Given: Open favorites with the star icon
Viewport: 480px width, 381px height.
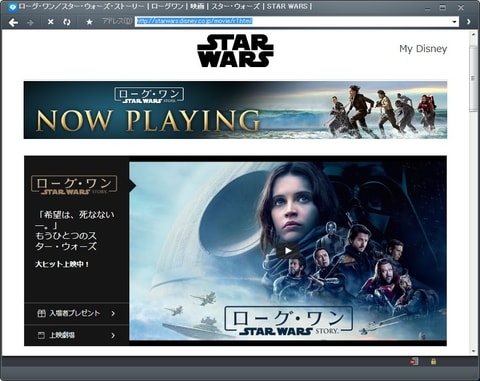Looking at the screenshot, I should (x=89, y=22).
